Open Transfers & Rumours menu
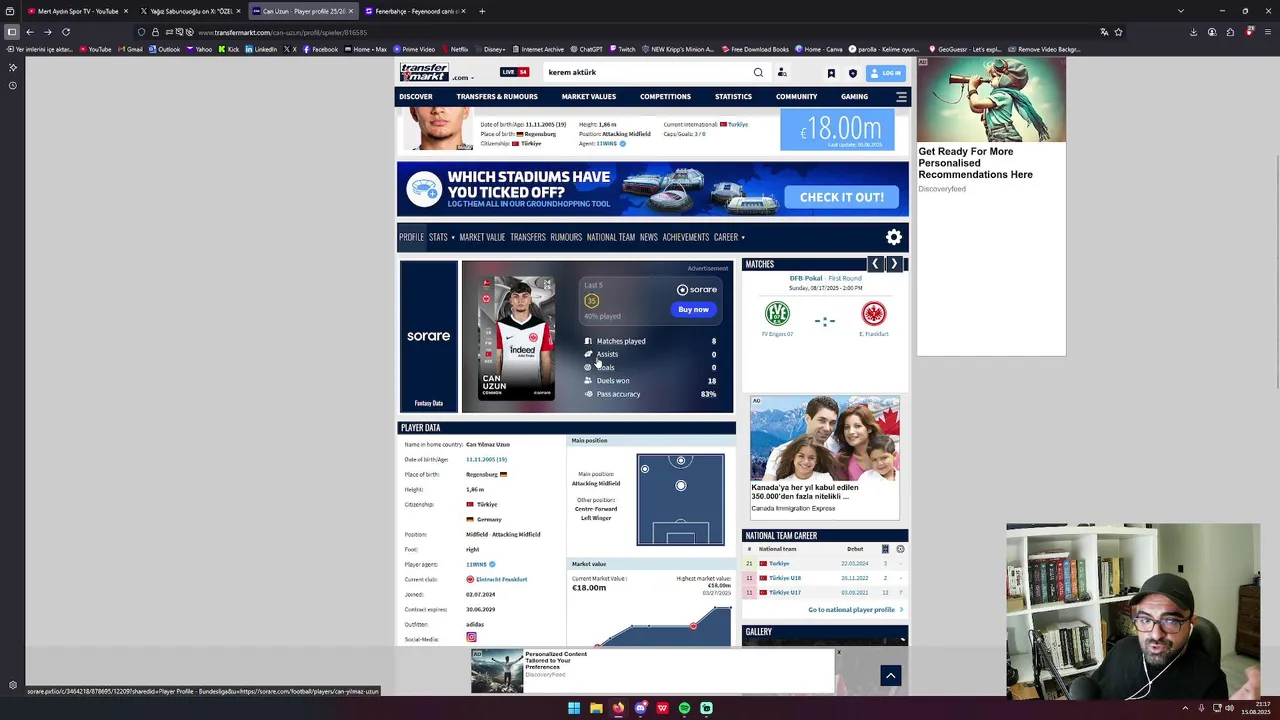Screen dimensions: 1280x720 pos(497,97)
